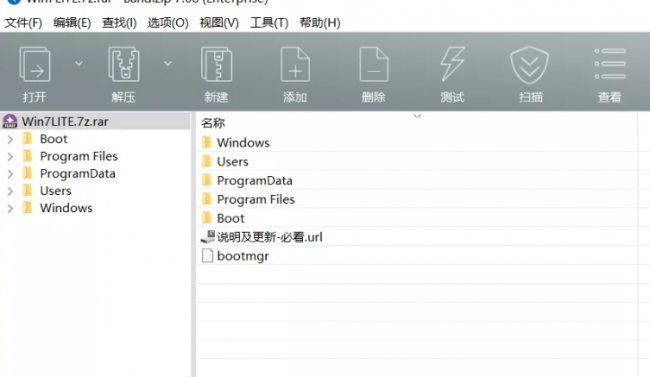Image resolution: width=650 pixels, height=377 pixels.
Task: Click the Test (测试) lightning icon
Action: coord(452,64)
